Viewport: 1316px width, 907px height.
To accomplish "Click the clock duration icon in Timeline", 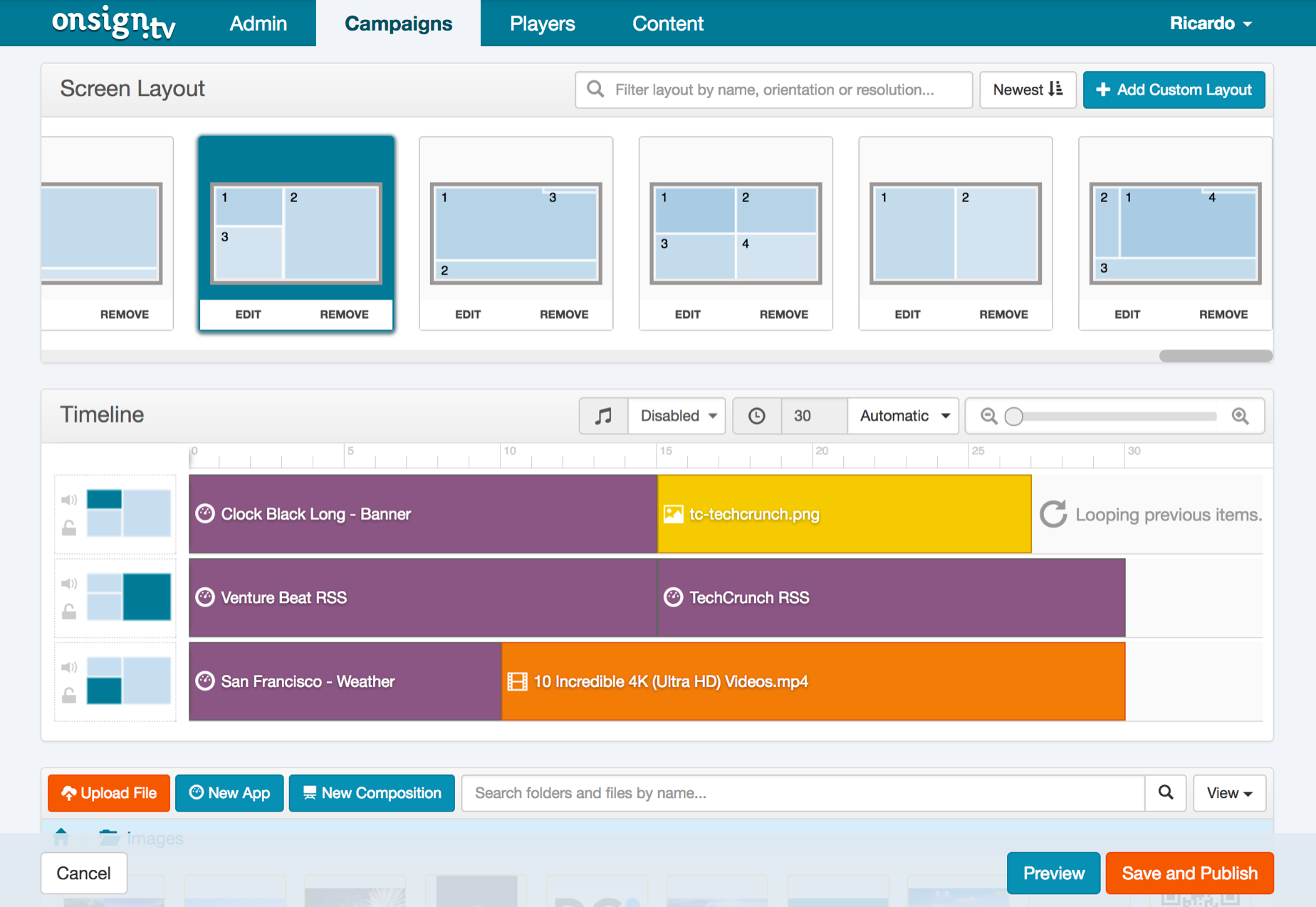I will (x=757, y=416).
